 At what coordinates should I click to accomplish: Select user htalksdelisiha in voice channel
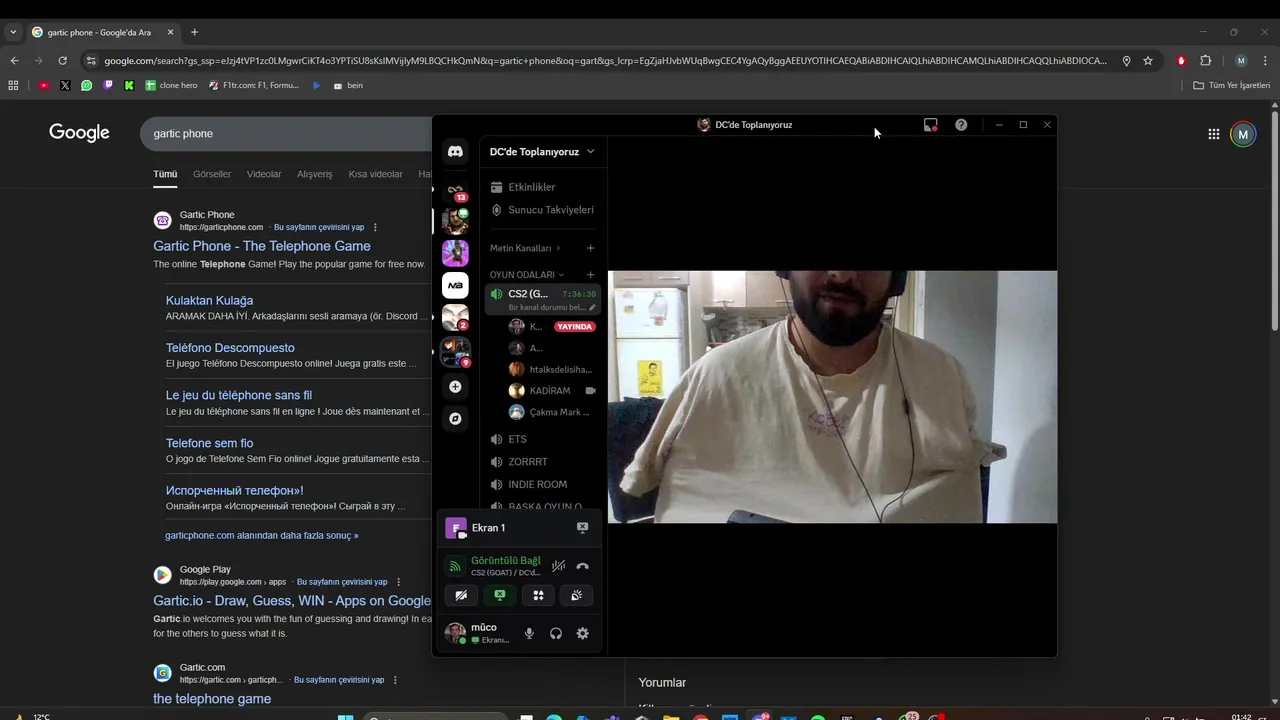[x=551, y=369]
